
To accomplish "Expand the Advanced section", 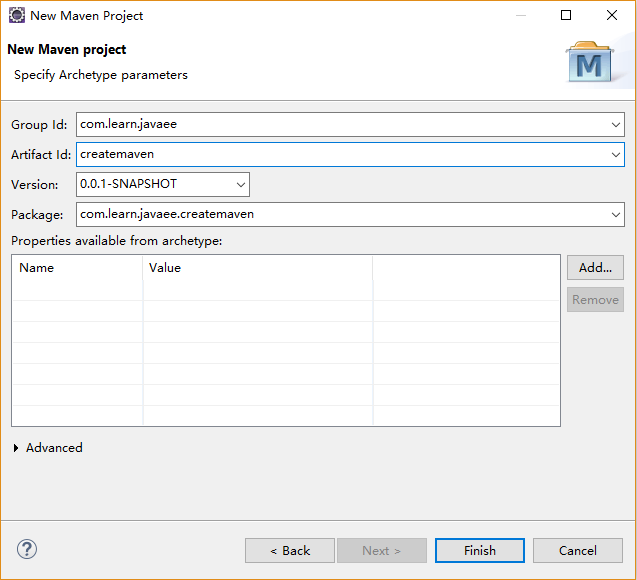I will pos(16,448).
